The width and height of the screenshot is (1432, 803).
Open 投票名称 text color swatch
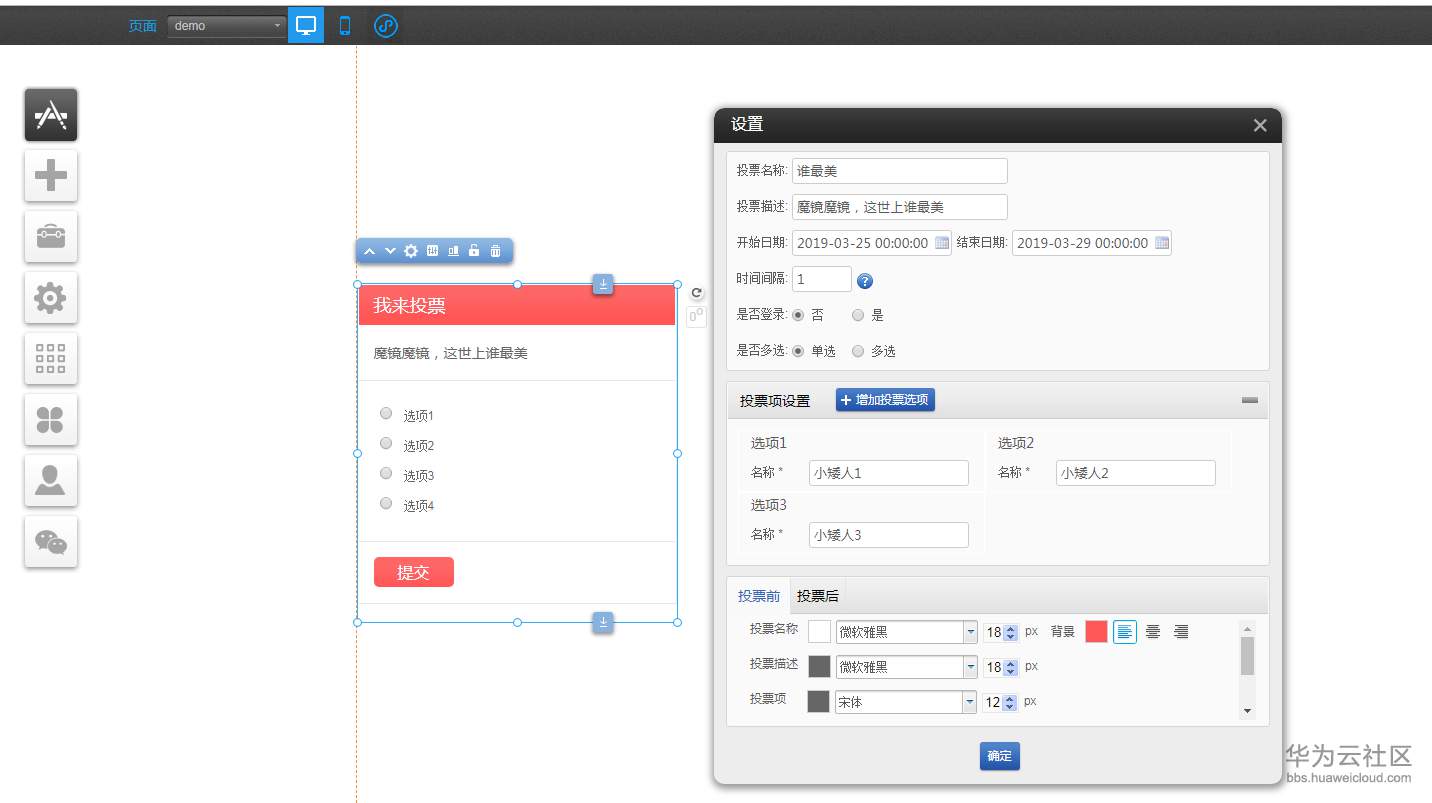(x=819, y=632)
